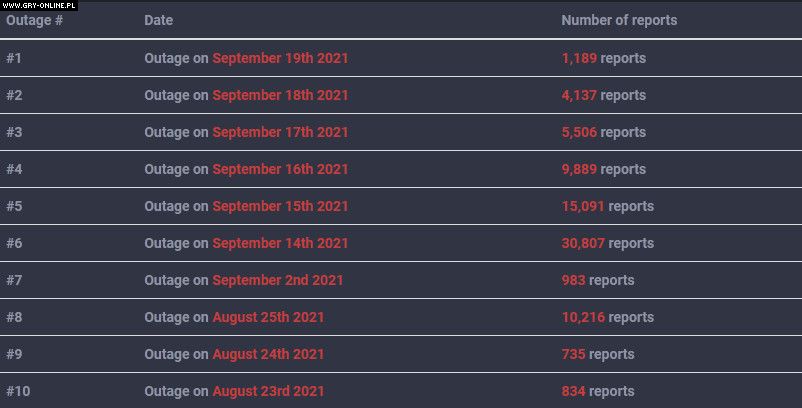
Task: Click the #10 outage row number
Action: pyautogui.click(x=18, y=391)
